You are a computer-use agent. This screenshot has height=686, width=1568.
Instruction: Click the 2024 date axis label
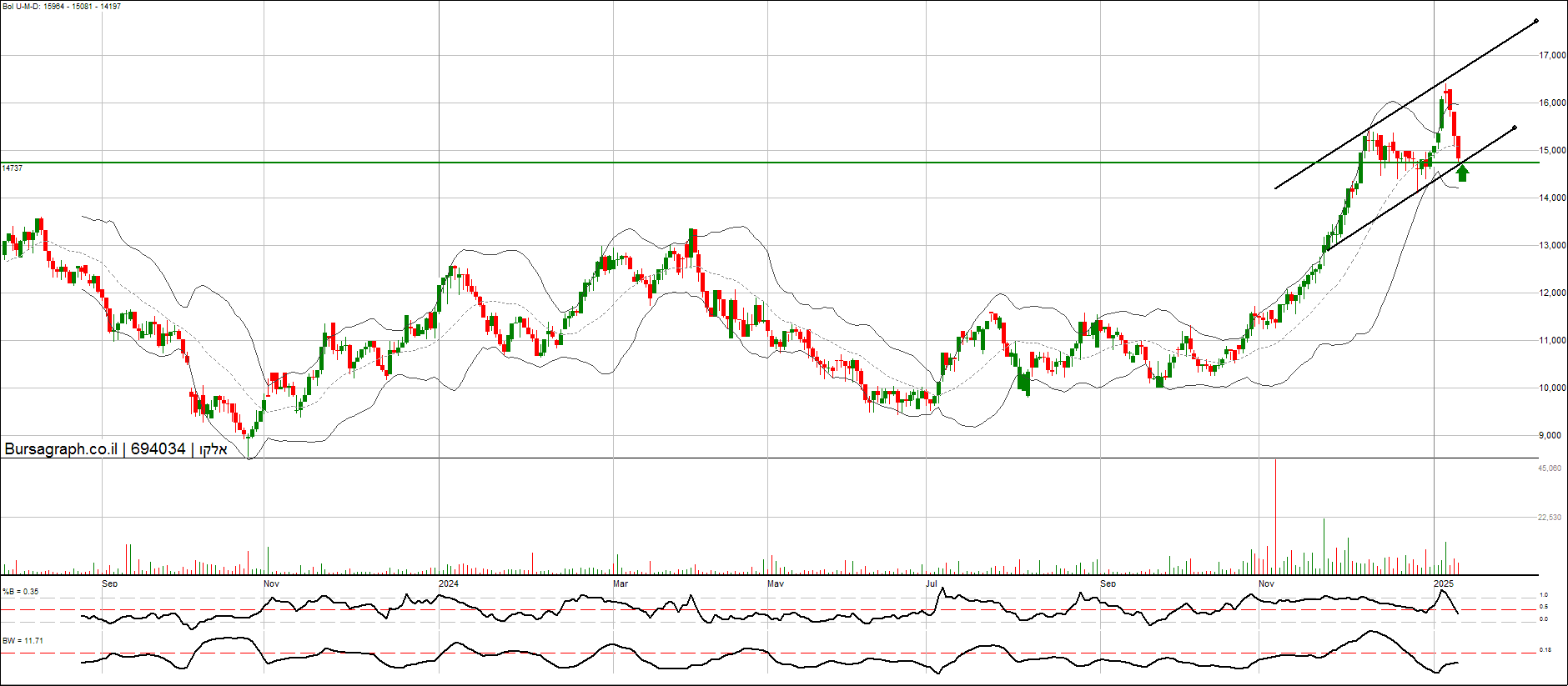[x=449, y=583]
